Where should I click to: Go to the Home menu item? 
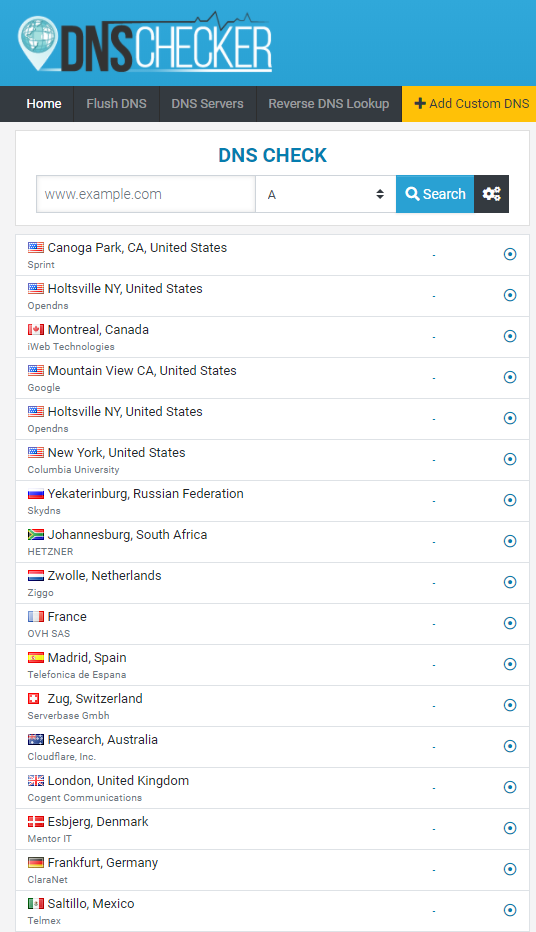(44, 104)
